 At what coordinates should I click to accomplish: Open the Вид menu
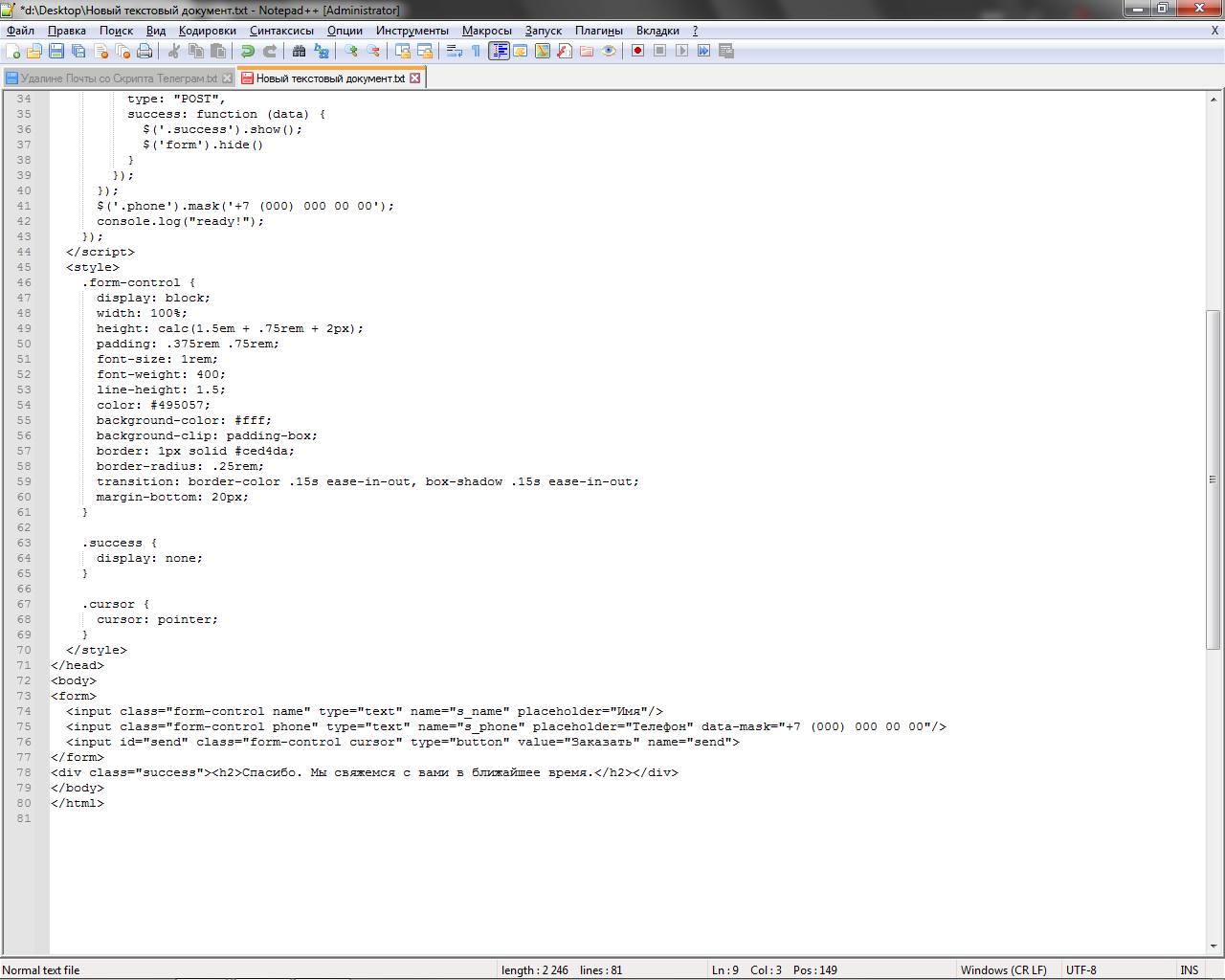tap(156, 31)
